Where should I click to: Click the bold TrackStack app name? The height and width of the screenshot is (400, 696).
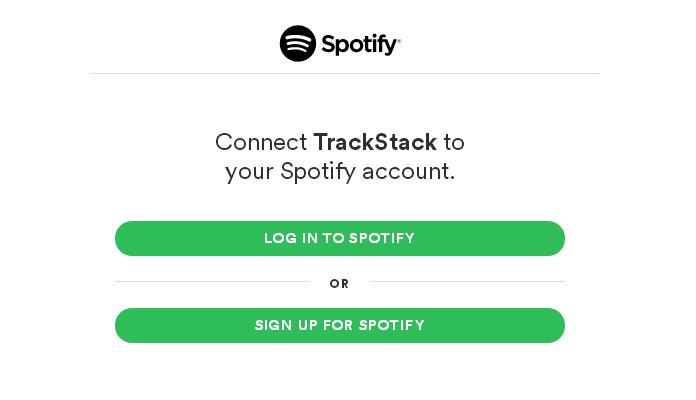tap(375, 142)
